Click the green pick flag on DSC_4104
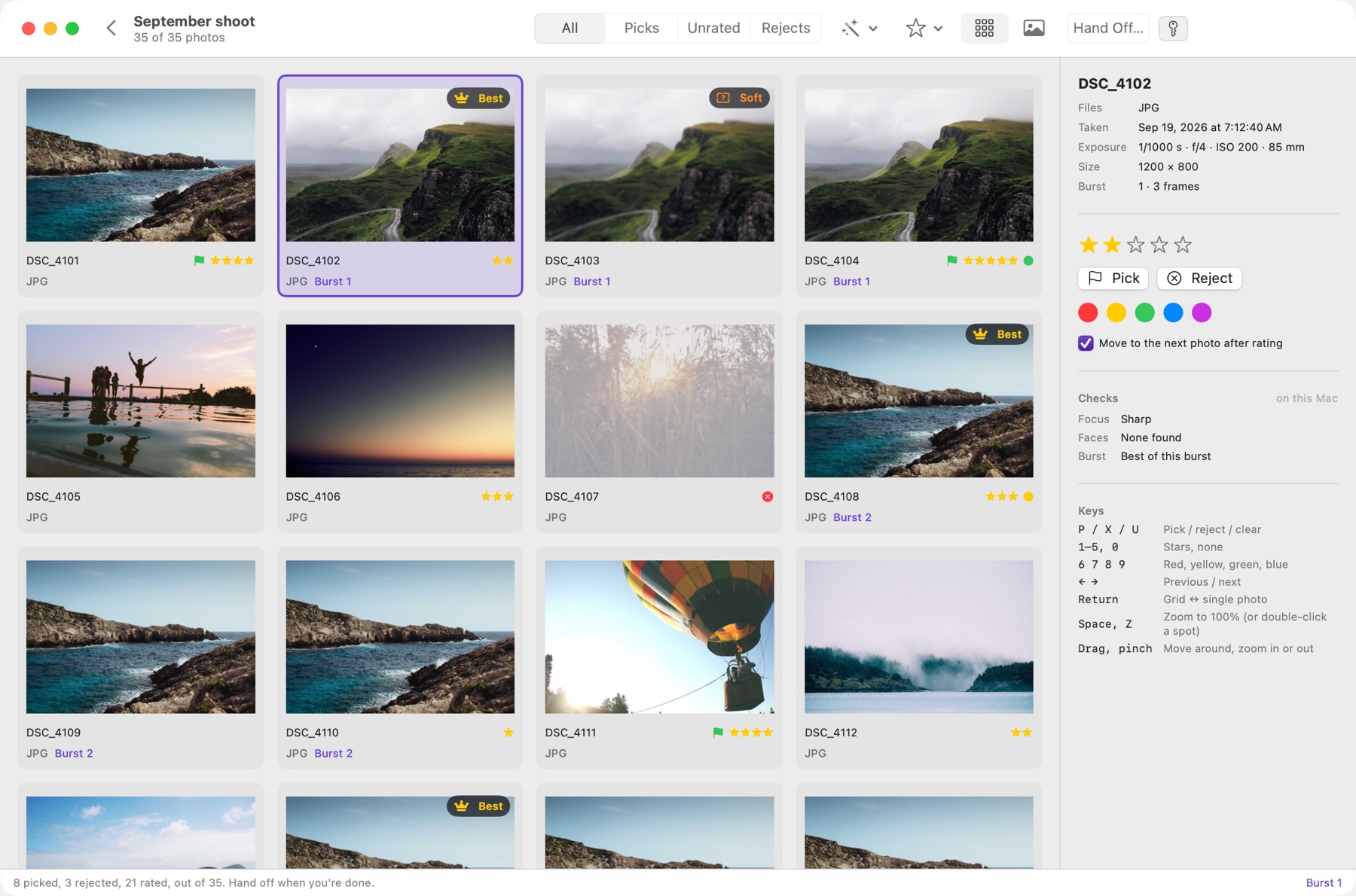 (x=952, y=261)
